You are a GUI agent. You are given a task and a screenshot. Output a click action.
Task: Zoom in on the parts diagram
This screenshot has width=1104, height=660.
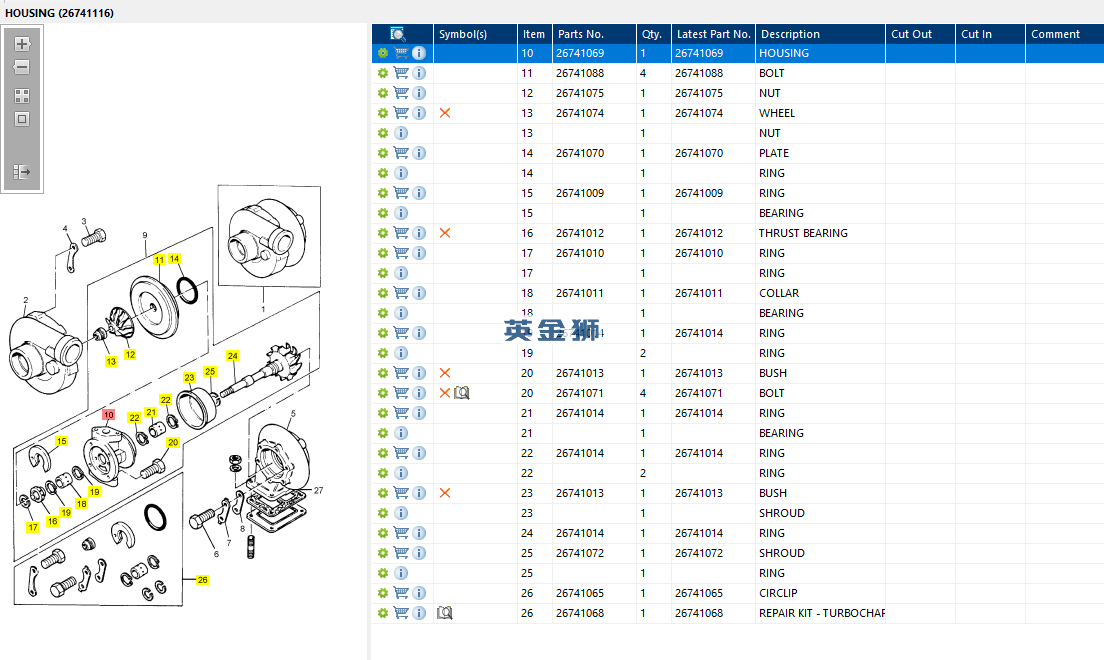click(x=22, y=44)
